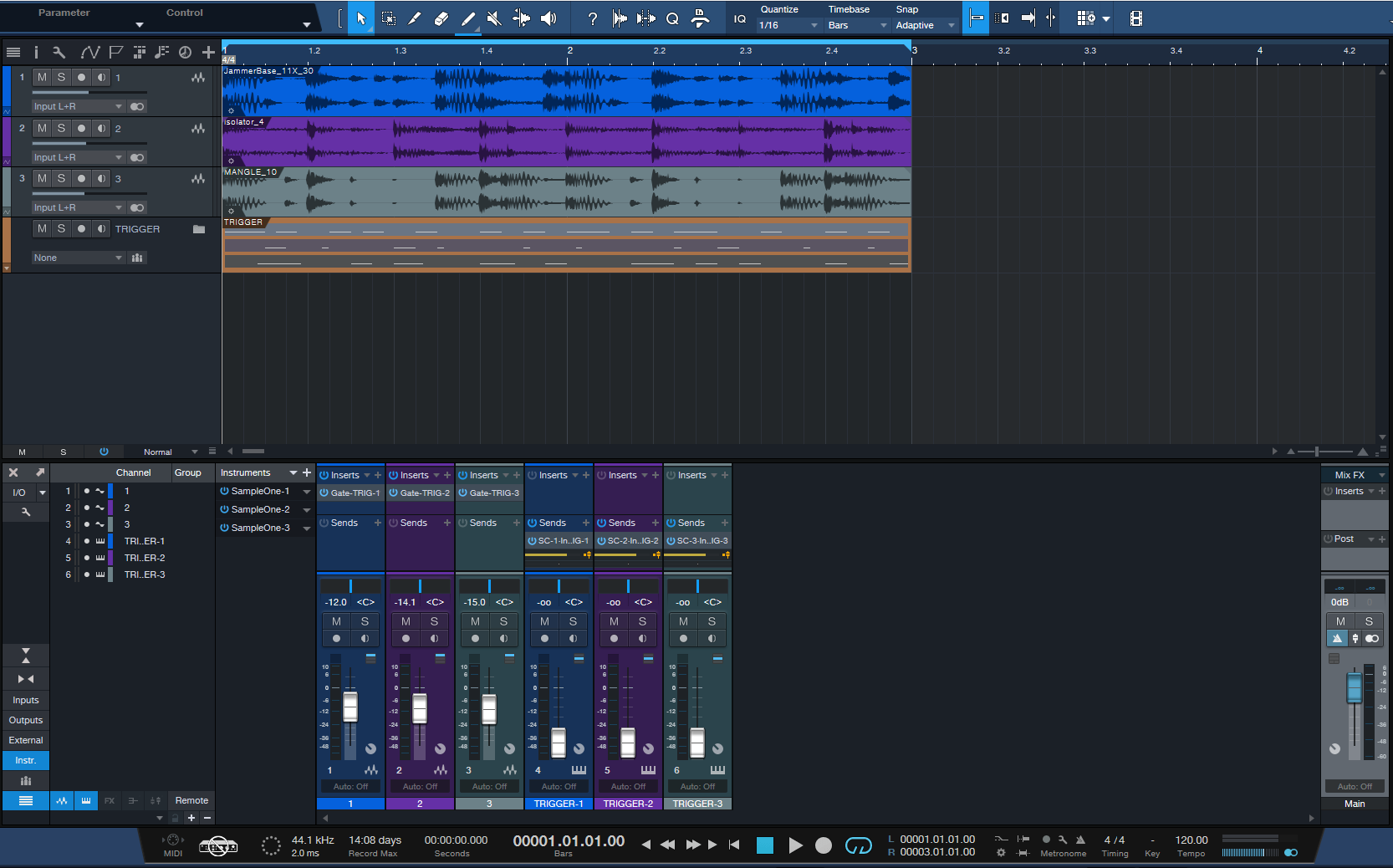Open the Snap Adaptive dropdown
The height and width of the screenshot is (868, 1393).
tap(926, 25)
